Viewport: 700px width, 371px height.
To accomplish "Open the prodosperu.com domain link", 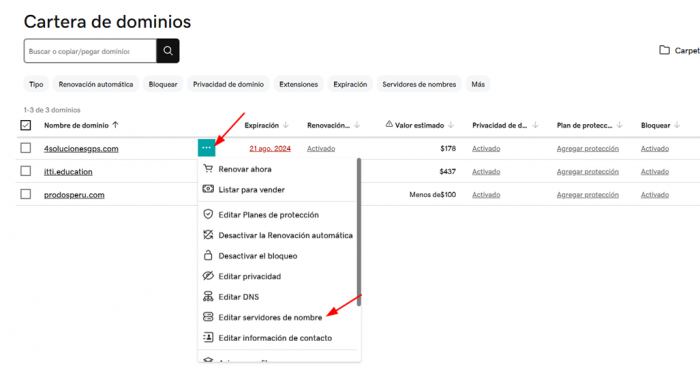I will point(74,195).
